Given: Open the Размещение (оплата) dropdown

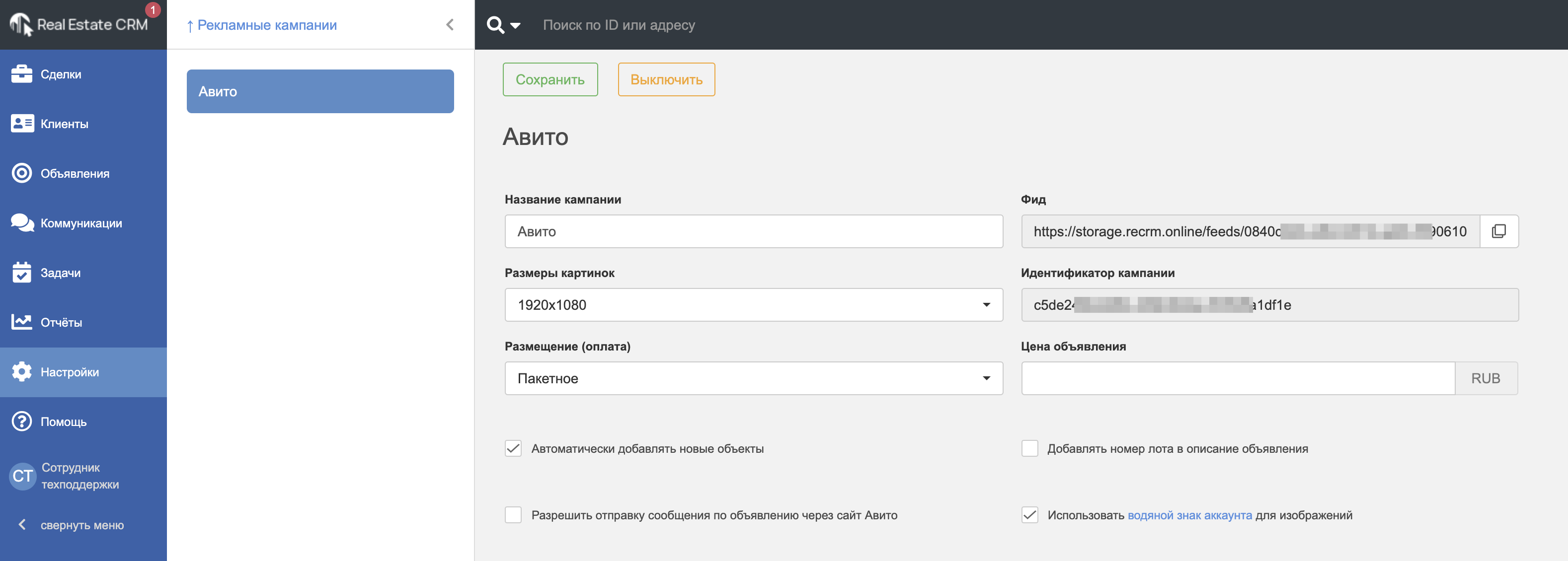Looking at the screenshot, I should (754, 378).
